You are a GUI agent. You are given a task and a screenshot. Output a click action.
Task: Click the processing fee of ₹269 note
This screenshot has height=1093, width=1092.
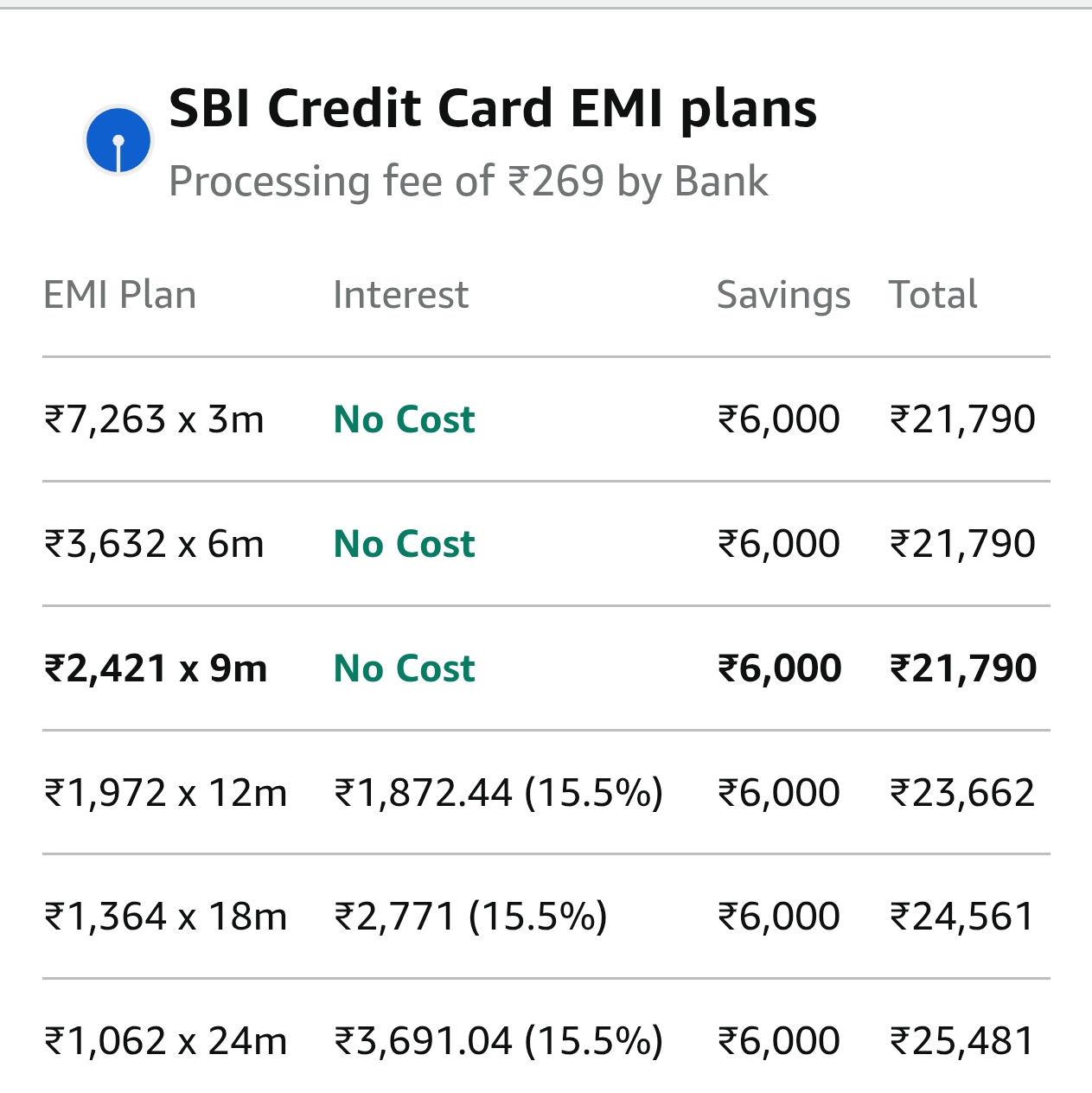coord(468,182)
